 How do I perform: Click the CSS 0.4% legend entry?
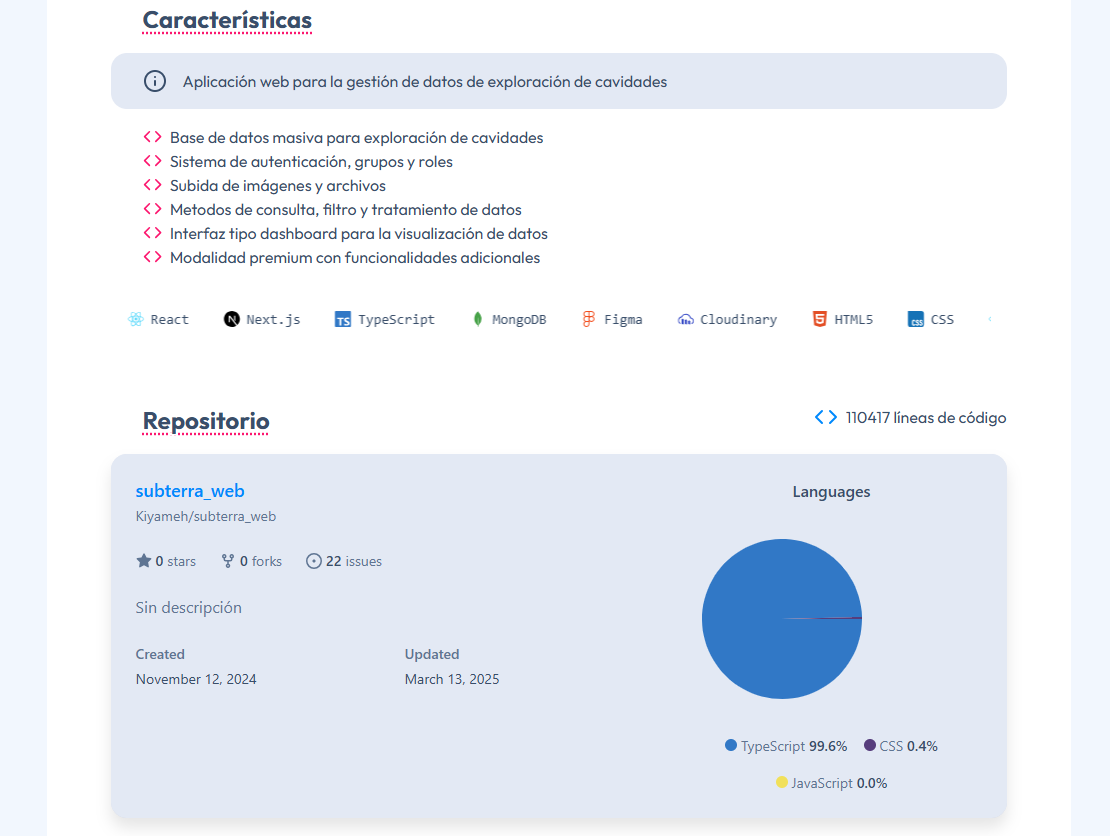(x=900, y=746)
